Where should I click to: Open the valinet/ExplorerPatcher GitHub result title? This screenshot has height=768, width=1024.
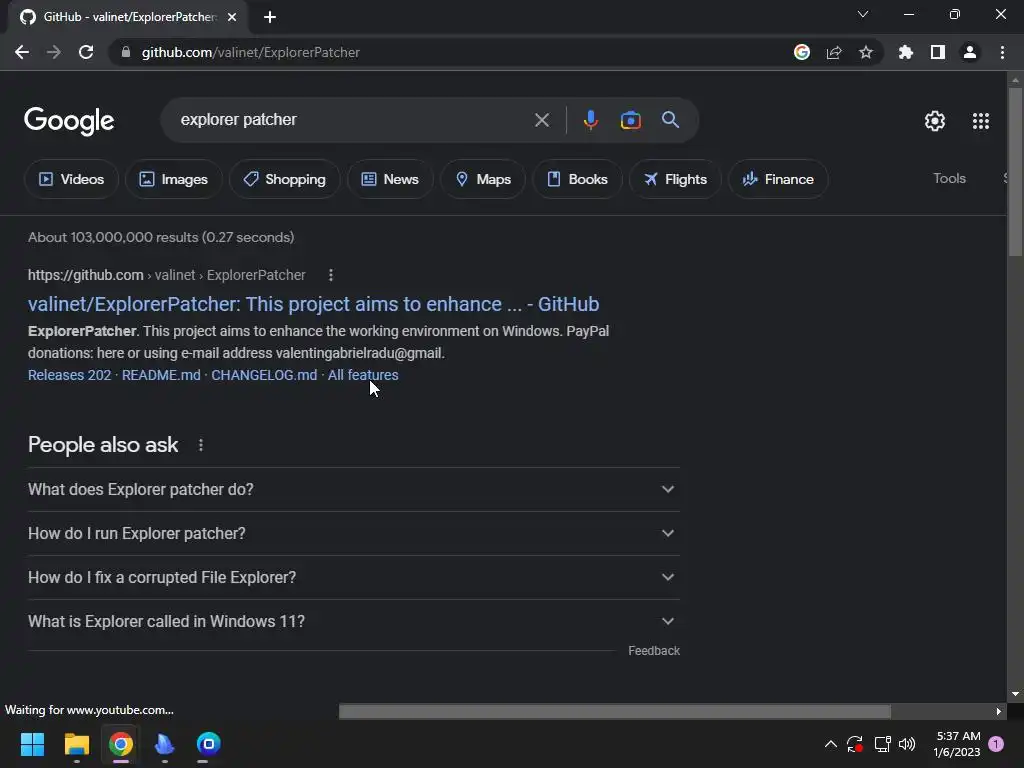tap(313, 304)
